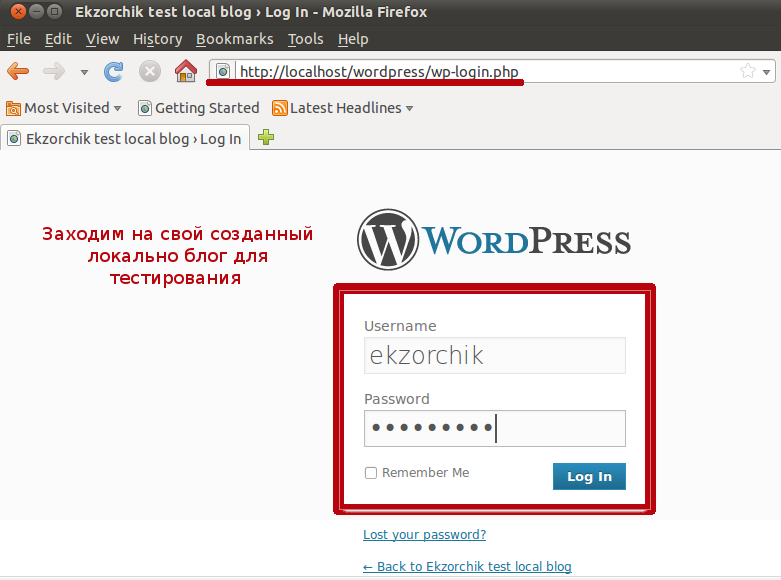Click the Forward arrow navigation icon
This screenshot has height=580, width=781.
point(53,71)
